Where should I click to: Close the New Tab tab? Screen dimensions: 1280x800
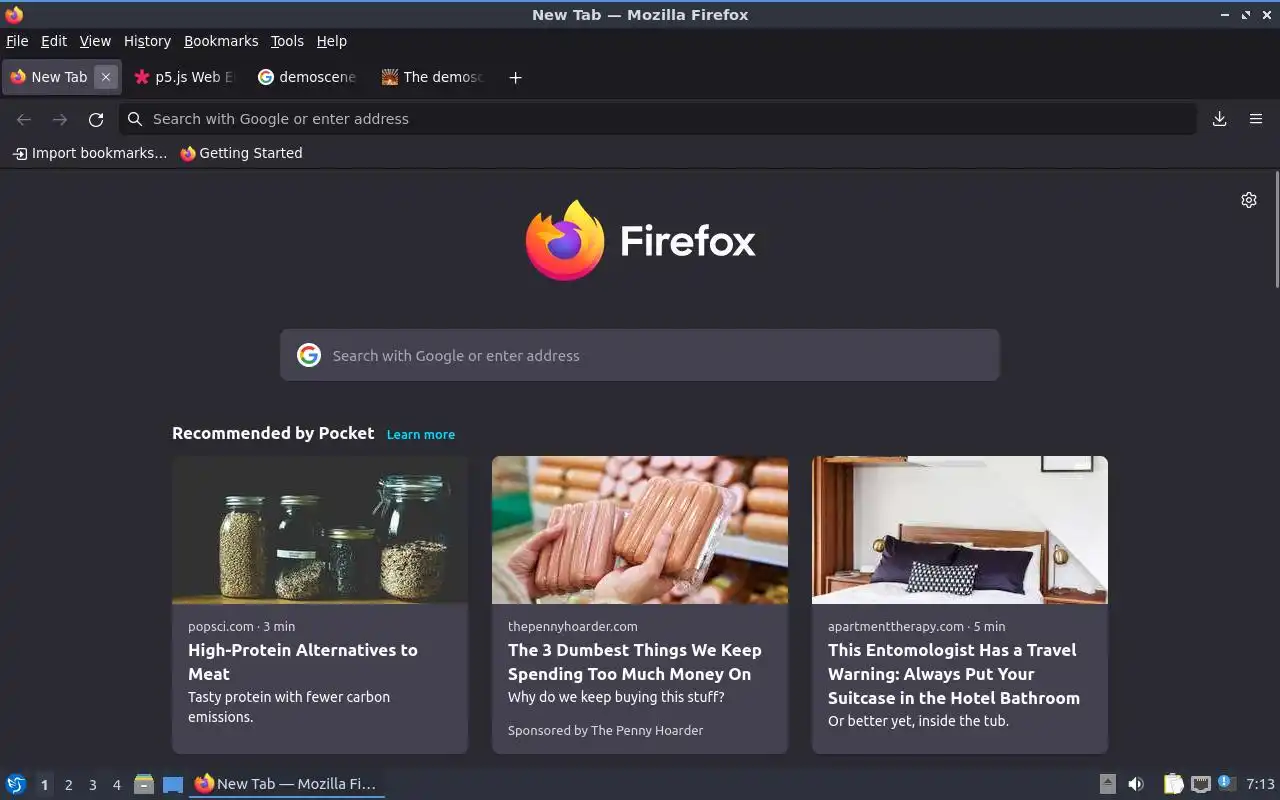pos(106,77)
